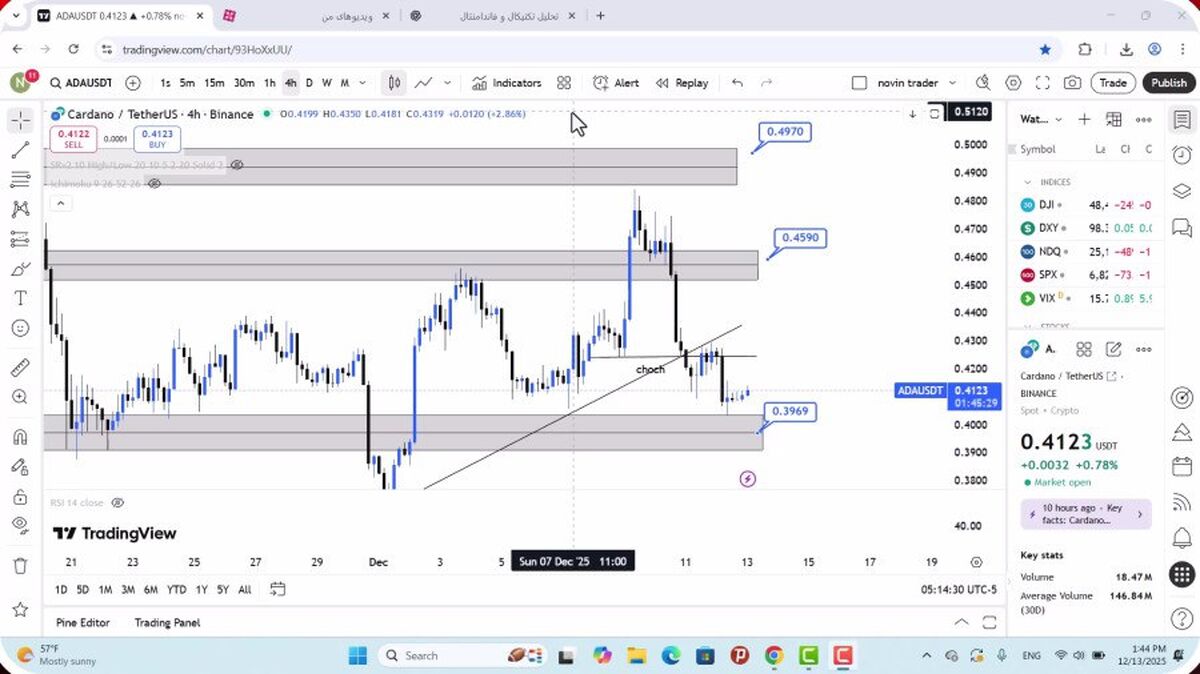Open the economic calendar panel
Viewport: 1200px width, 674px height.
(1181, 468)
